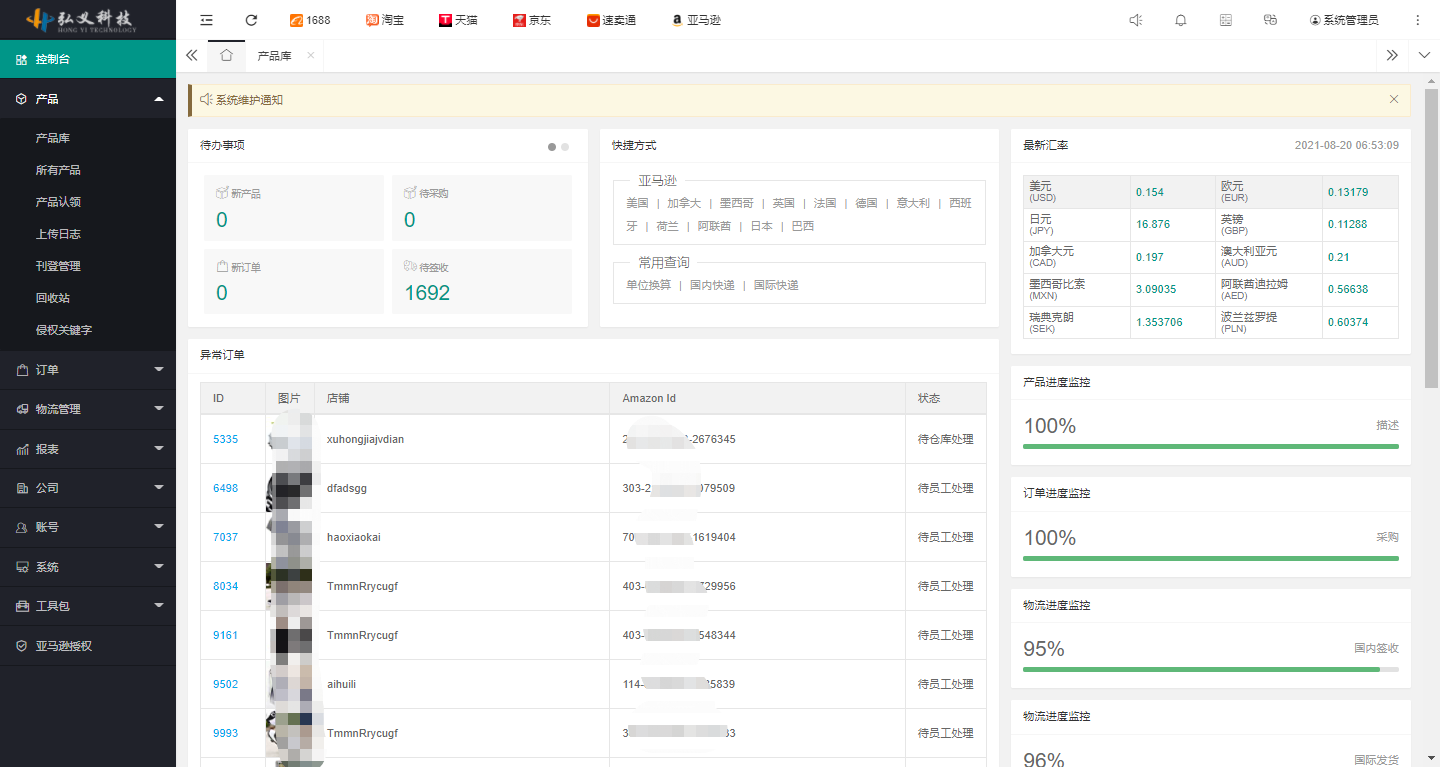Switch to second 待办事项 carousel dot
1440x767 pixels.
(x=565, y=147)
